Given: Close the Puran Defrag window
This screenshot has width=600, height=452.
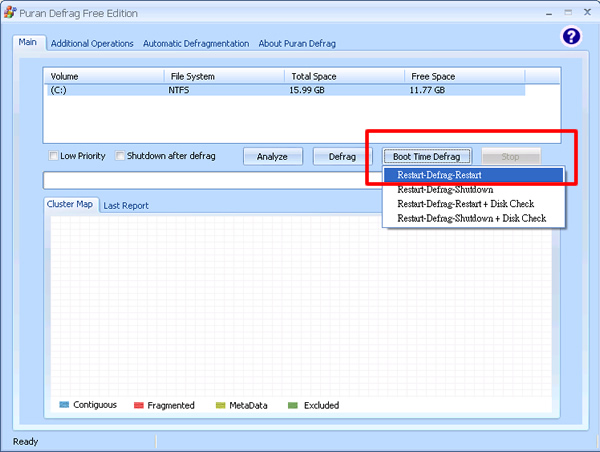Looking at the screenshot, I should pyautogui.click(x=587, y=12).
